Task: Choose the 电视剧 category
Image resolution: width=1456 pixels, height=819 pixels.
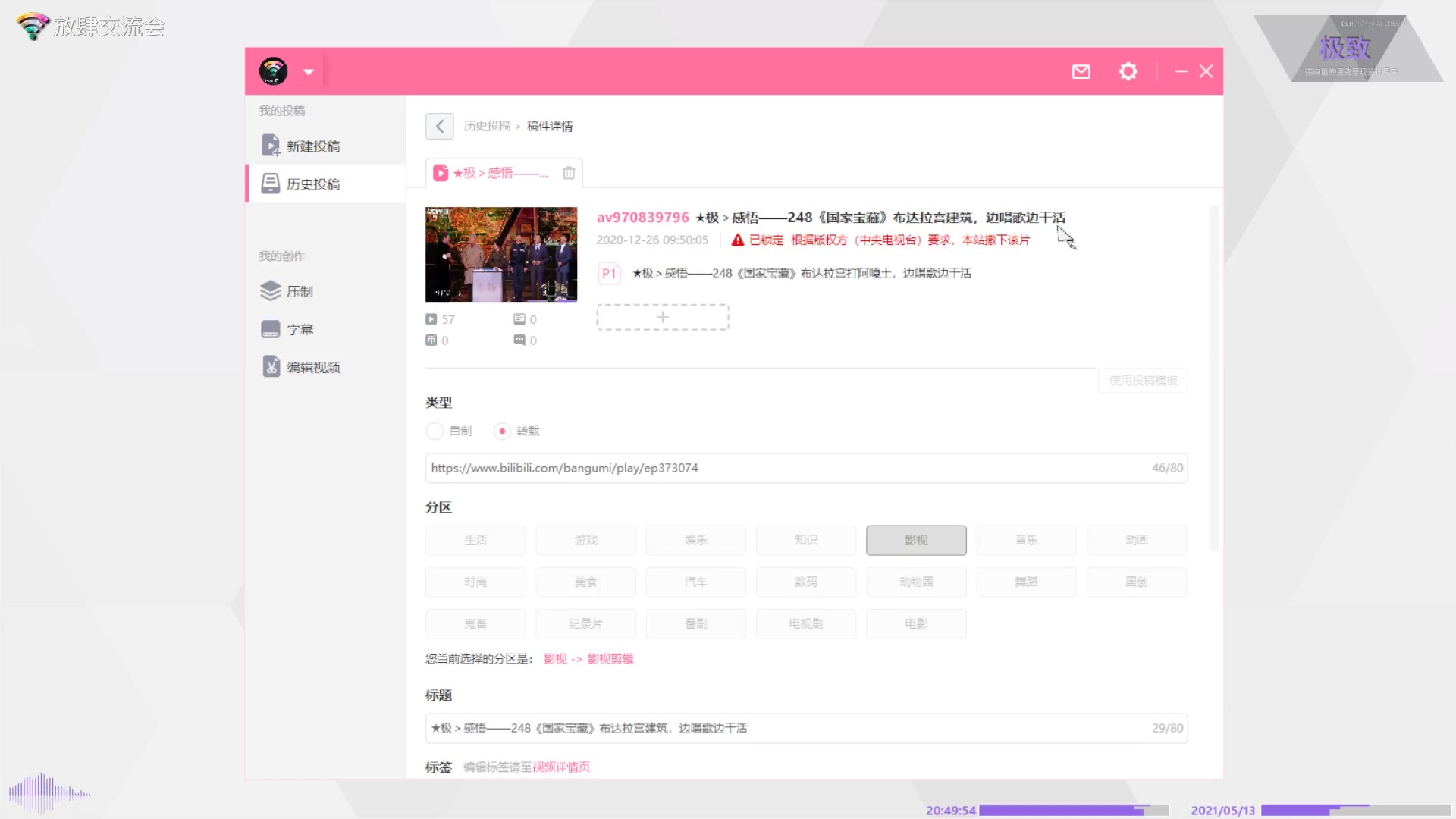Action: pyautogui.click(x=806, y=623)
